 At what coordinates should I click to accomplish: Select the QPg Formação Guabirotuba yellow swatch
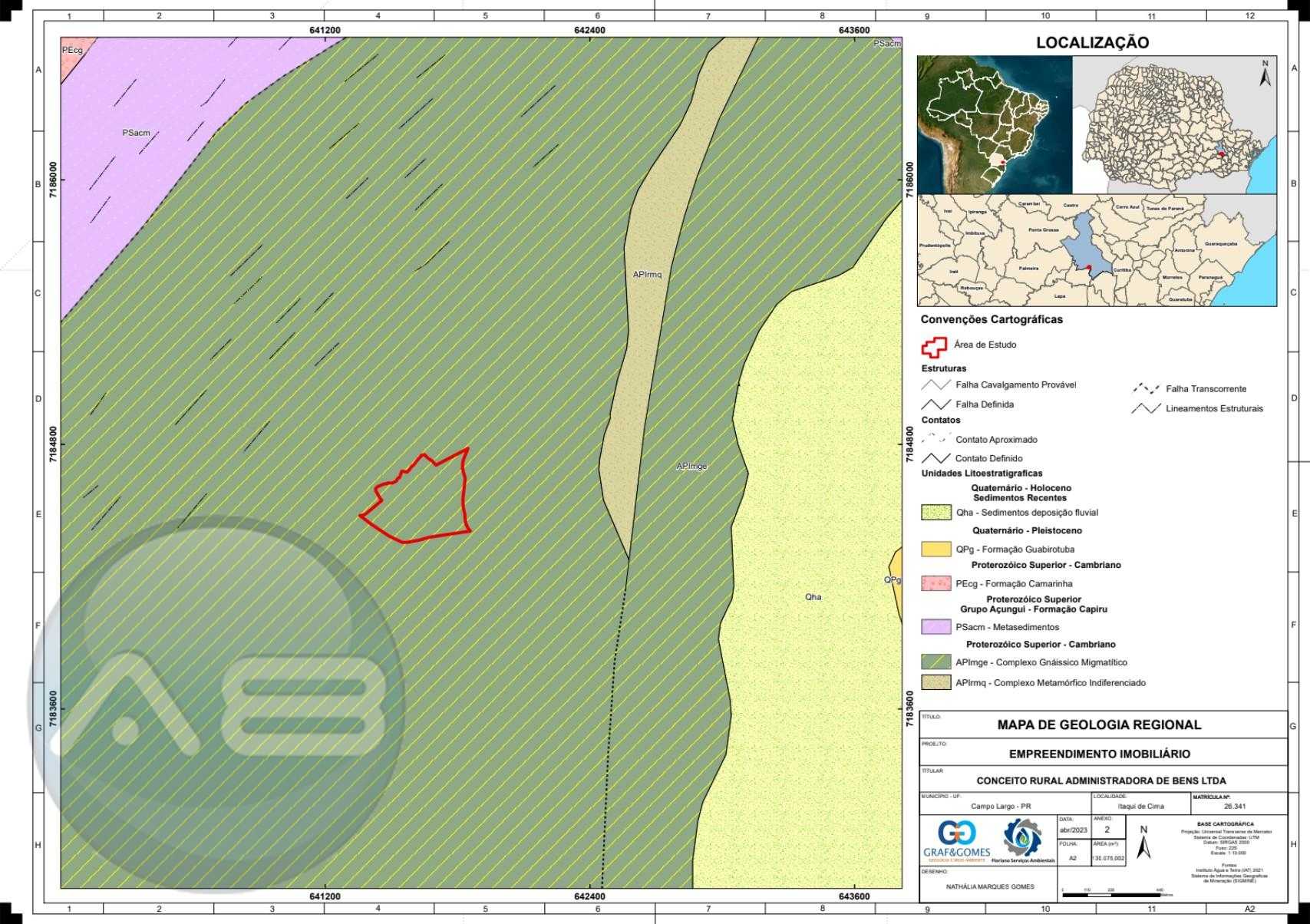pyautogui.click(x=935, y=549)
